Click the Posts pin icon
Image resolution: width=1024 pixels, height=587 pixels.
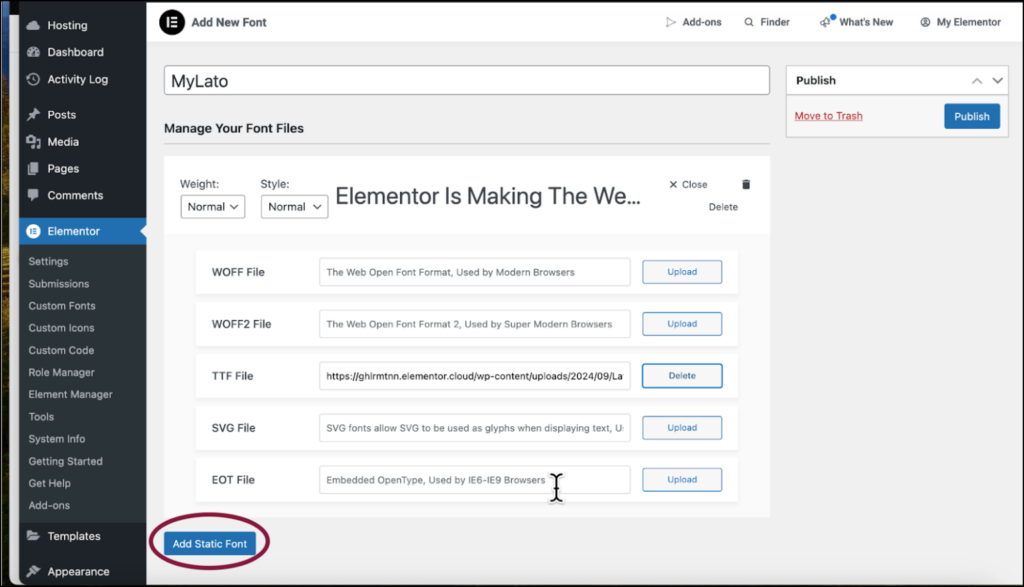(33, 115)
